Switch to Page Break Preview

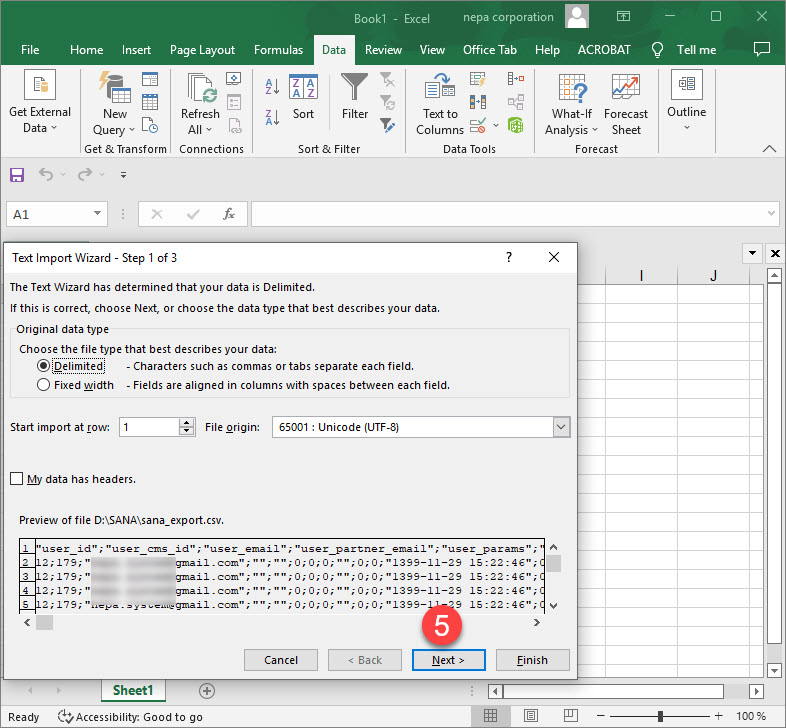(570, 716)
